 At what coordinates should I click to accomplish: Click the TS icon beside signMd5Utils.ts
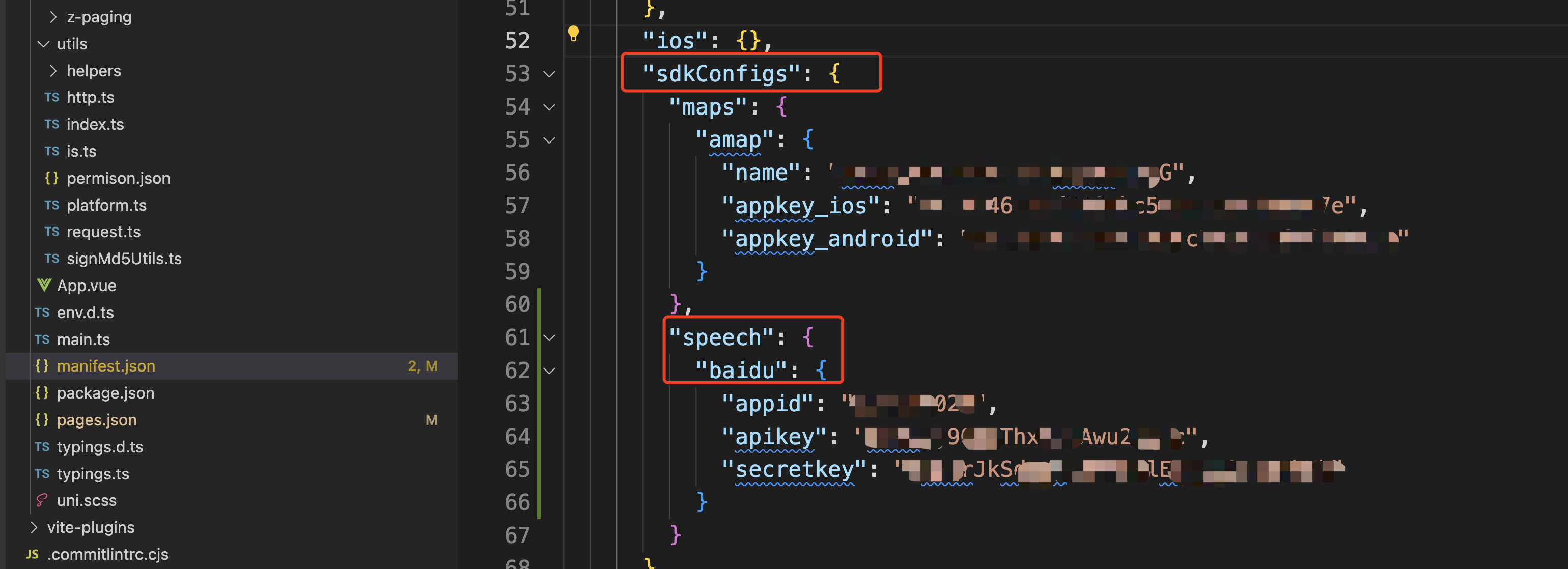click(52, 259)
